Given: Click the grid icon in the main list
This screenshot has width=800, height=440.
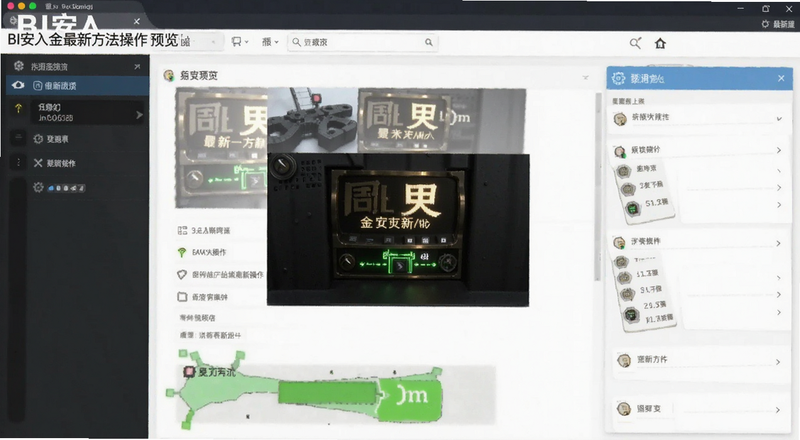Looking at the screenshot, I should (182, 231).
